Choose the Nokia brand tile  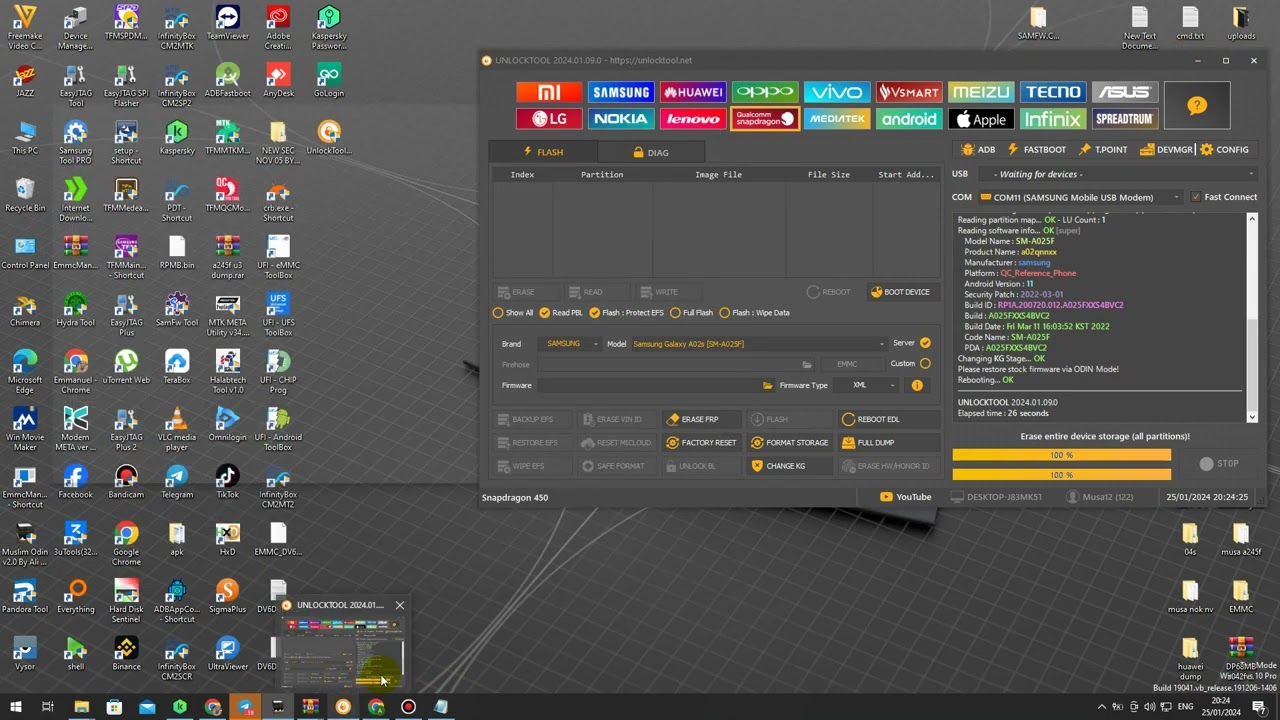(621, 119)
